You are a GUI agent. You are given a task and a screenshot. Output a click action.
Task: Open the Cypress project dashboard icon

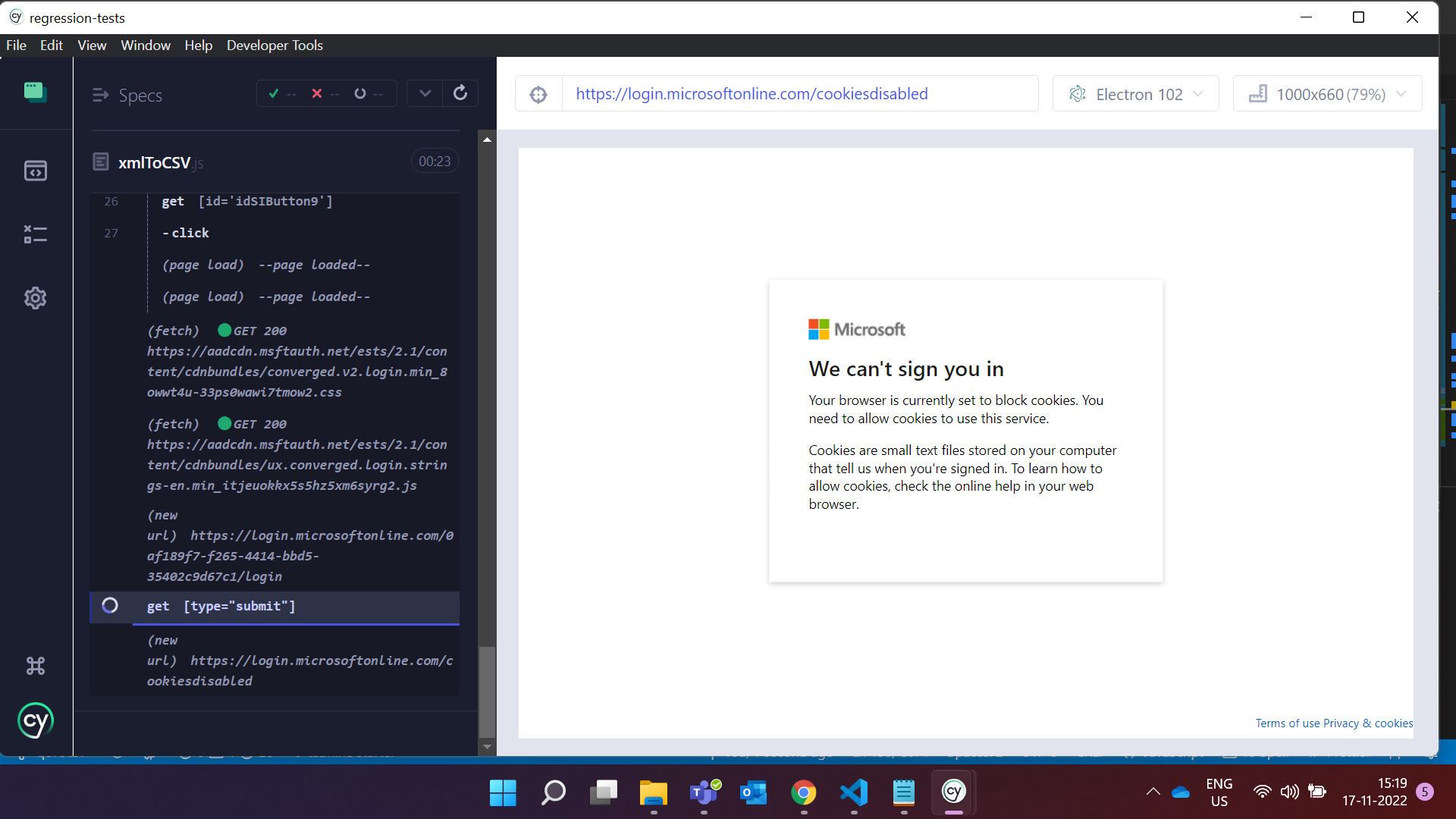click(35, 93)
